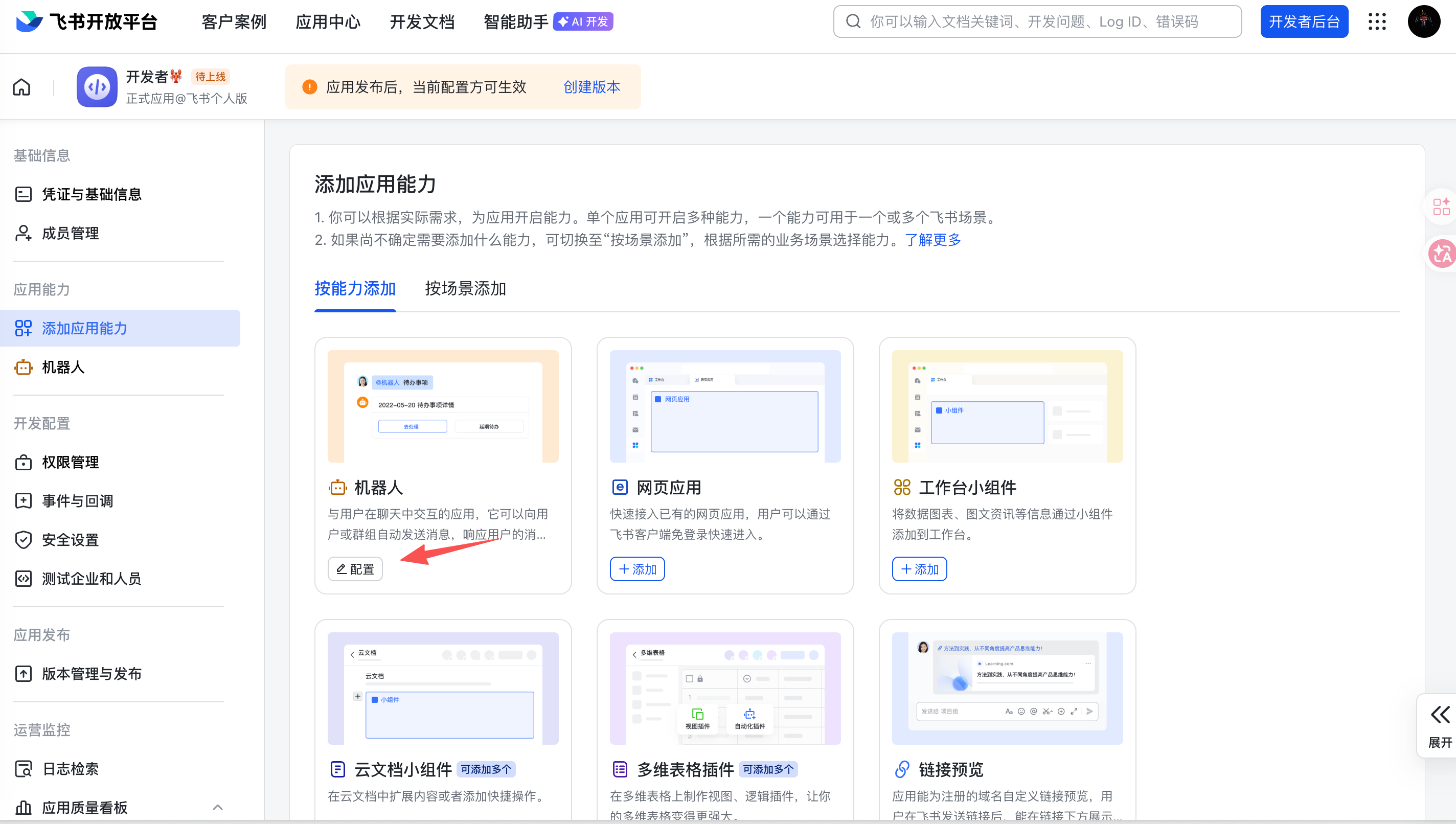Click the 成员管理 person icon
This screenshot has height=824, width=1456.
[x=23, y=233]
